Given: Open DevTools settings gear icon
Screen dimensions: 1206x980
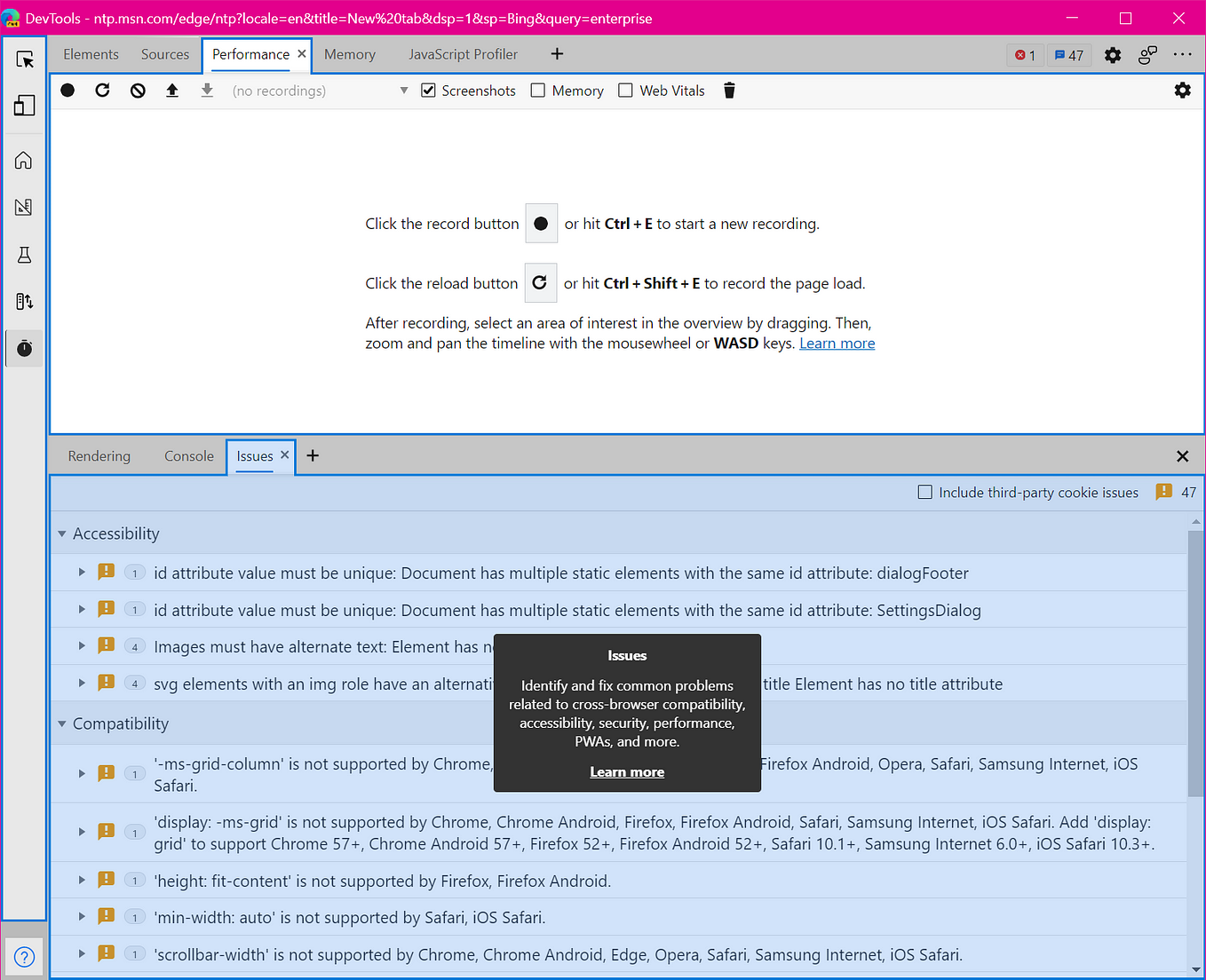Looking at the screenshot, I should tap(1113, 55).
